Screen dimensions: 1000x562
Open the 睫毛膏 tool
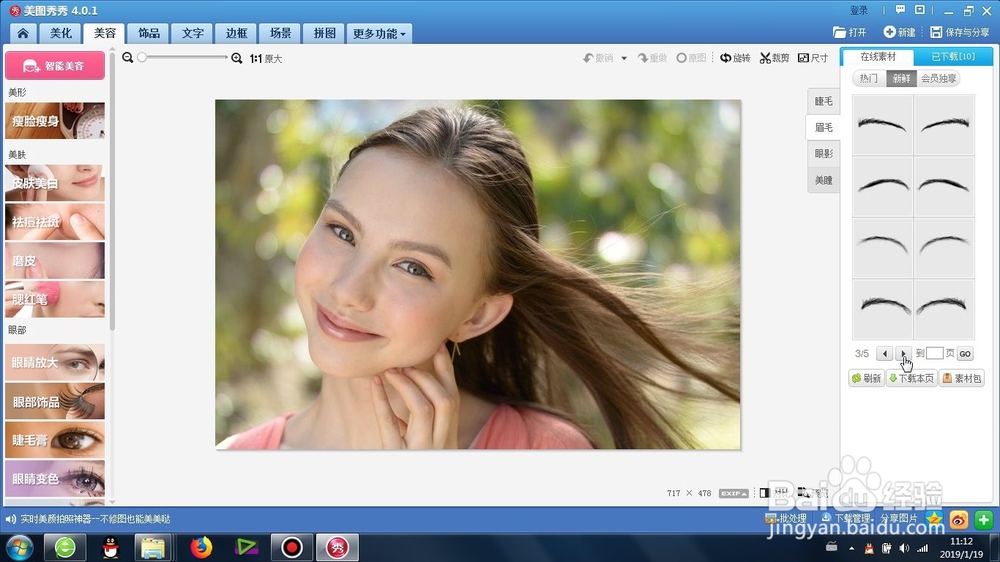[55, 440]
